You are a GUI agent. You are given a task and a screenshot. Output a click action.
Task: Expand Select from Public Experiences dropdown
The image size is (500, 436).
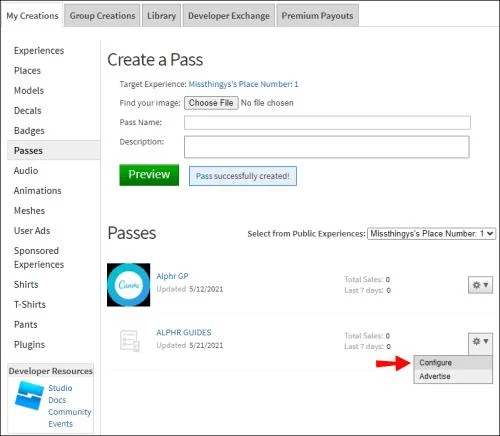pos(431,234)
